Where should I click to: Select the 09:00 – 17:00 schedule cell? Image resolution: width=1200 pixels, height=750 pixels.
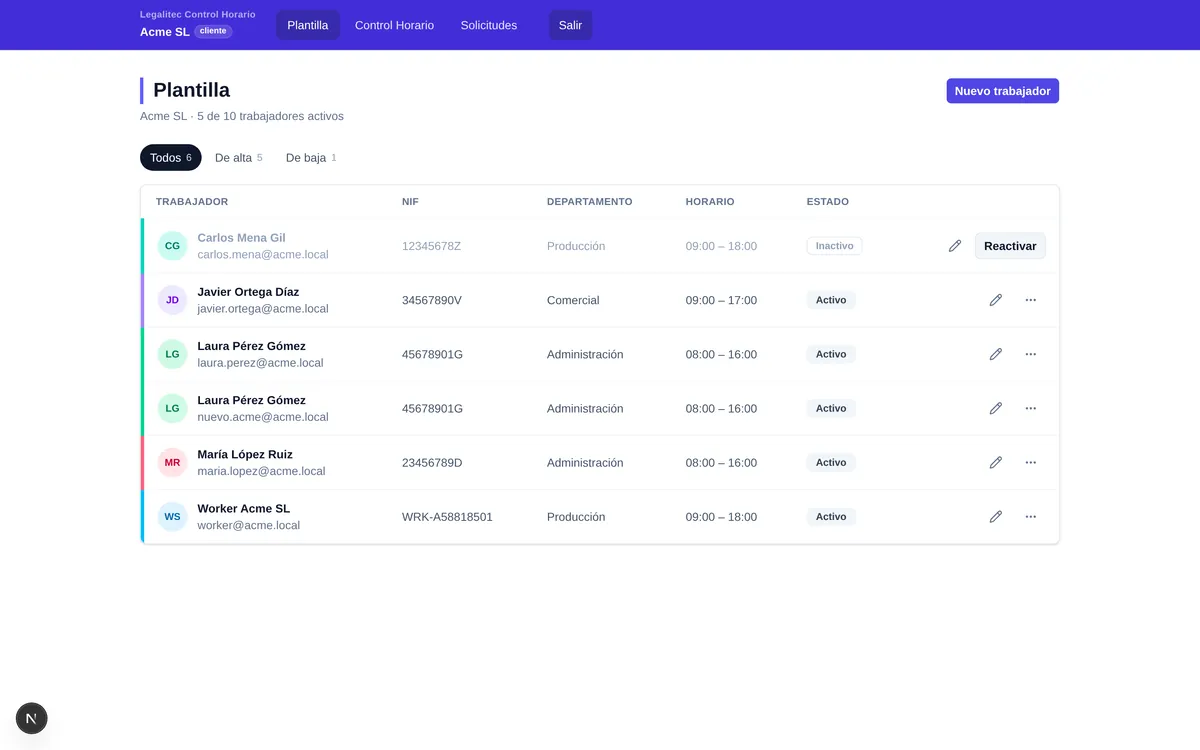721,300
